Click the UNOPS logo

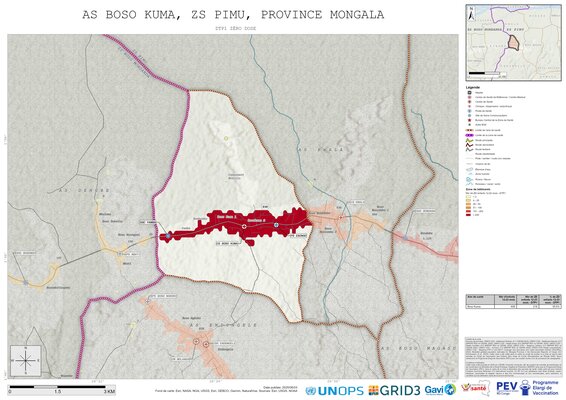click(334, 391)
